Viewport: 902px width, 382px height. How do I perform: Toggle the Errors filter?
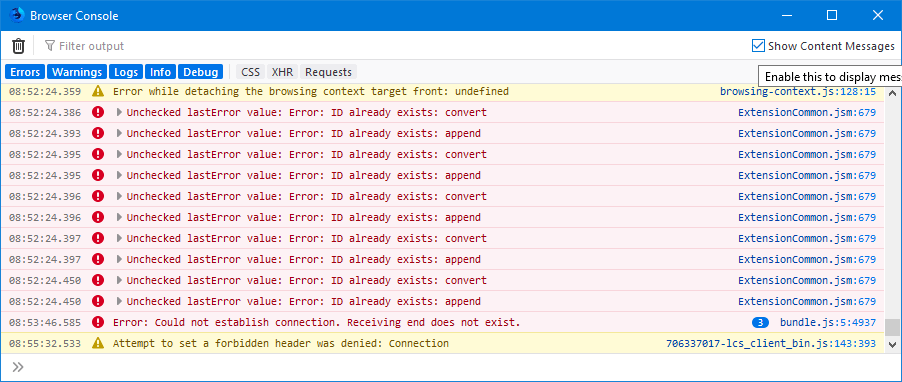coord(25,72)
